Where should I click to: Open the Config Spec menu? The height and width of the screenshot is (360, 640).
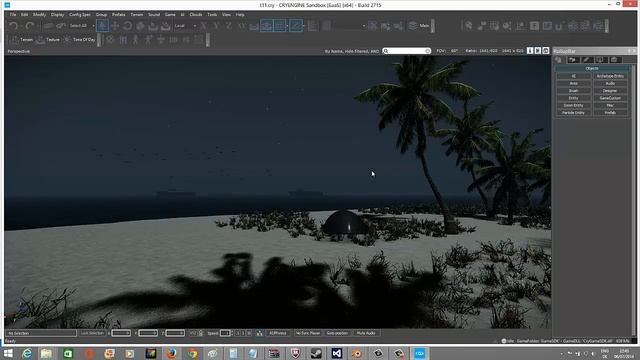pyautogui.click(x=80, y=14)
